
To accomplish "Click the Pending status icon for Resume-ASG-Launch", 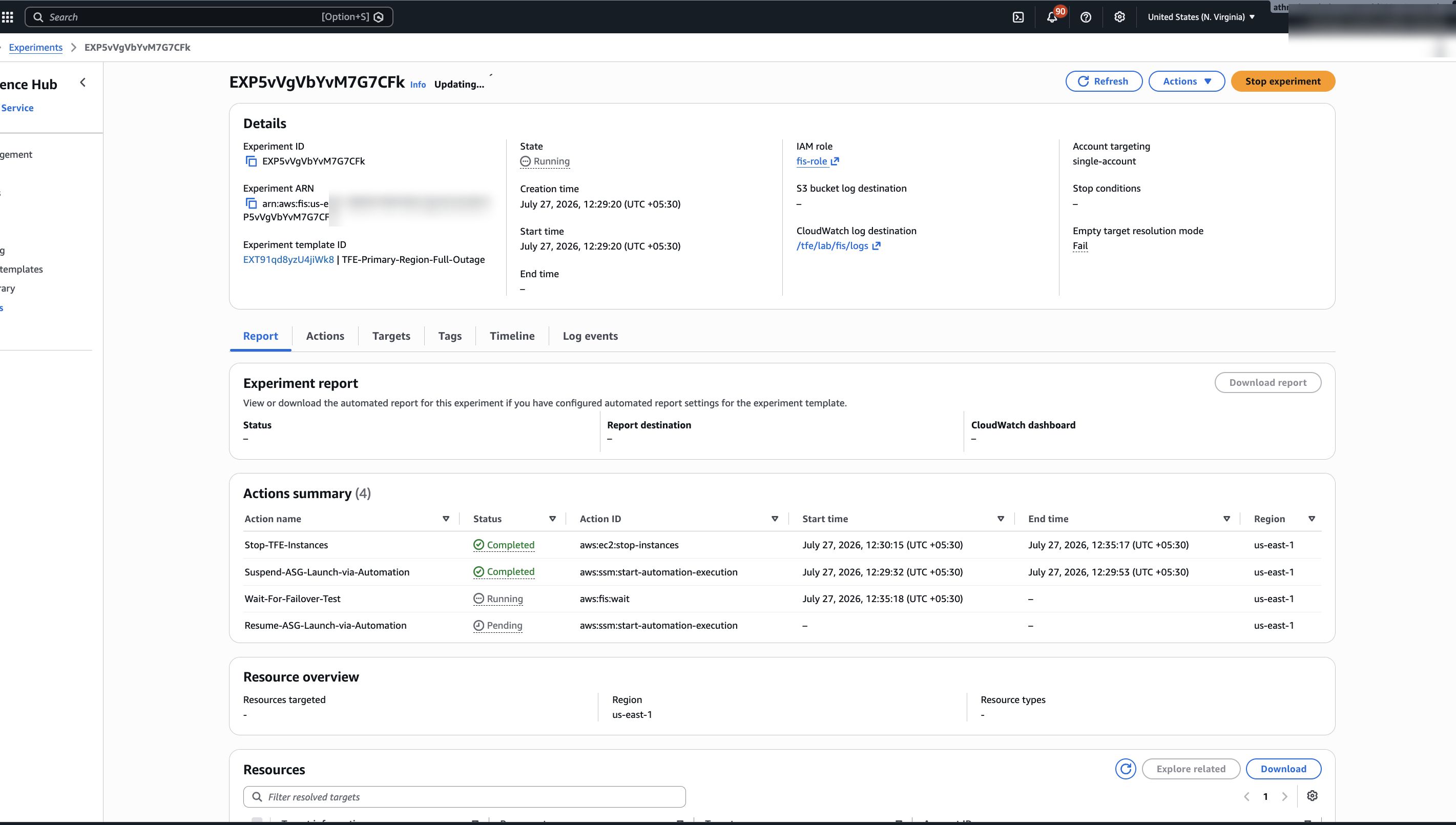I will click(479, 626).
